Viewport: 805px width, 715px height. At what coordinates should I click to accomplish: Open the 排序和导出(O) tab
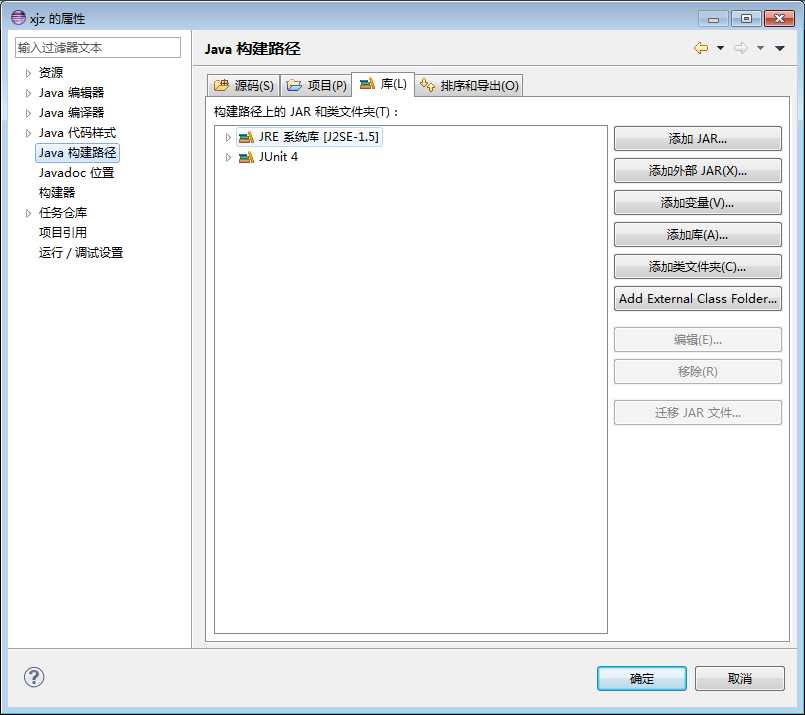pos(469,85)
